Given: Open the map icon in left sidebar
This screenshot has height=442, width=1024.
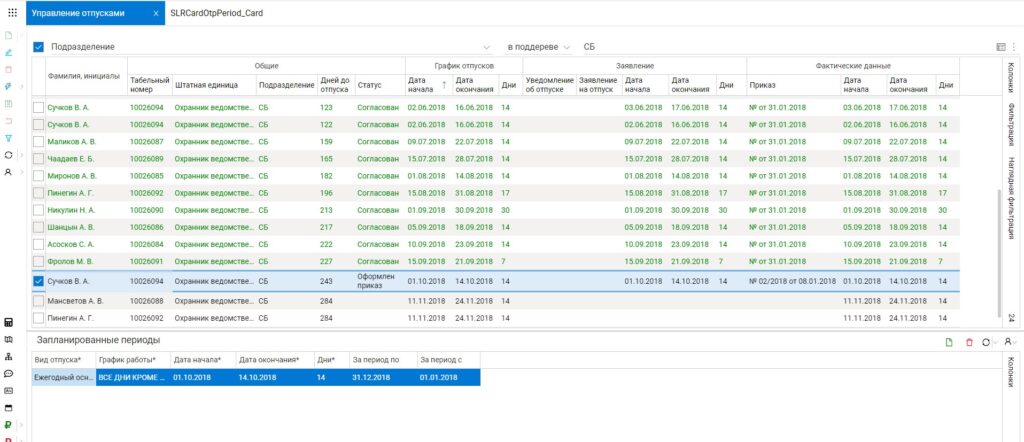Looking at the screenshot, I should pos(8,339).
